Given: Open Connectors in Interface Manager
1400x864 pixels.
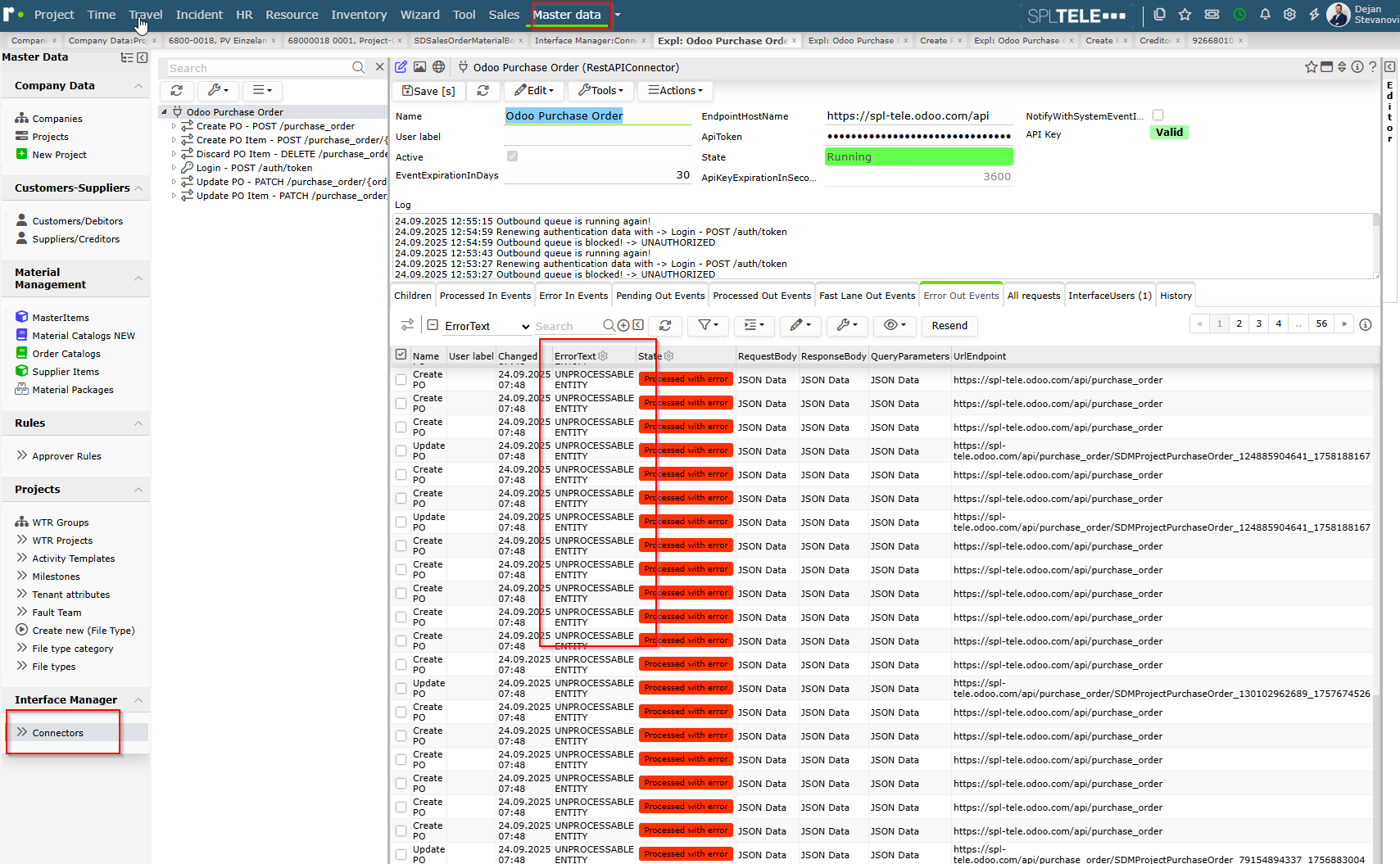Looking at the screenshot, I should point(57,733).
